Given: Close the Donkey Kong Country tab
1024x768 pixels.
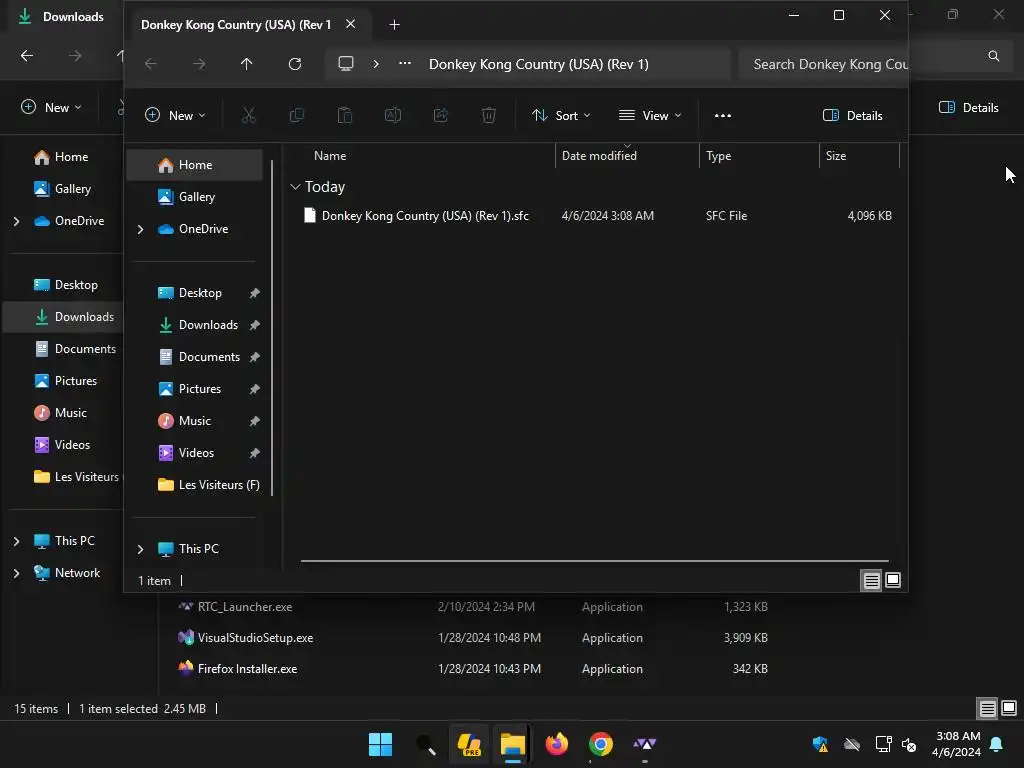Looking at the screenshot, I should pos(351,24).
